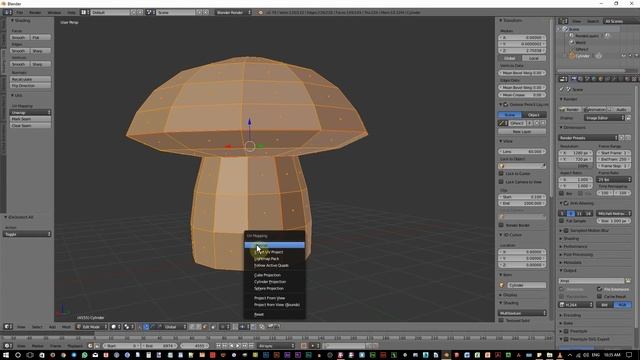The height and width of the screenshot is (360, 640).
Task: Select RGB color output mode
Action: coord(622,305)
